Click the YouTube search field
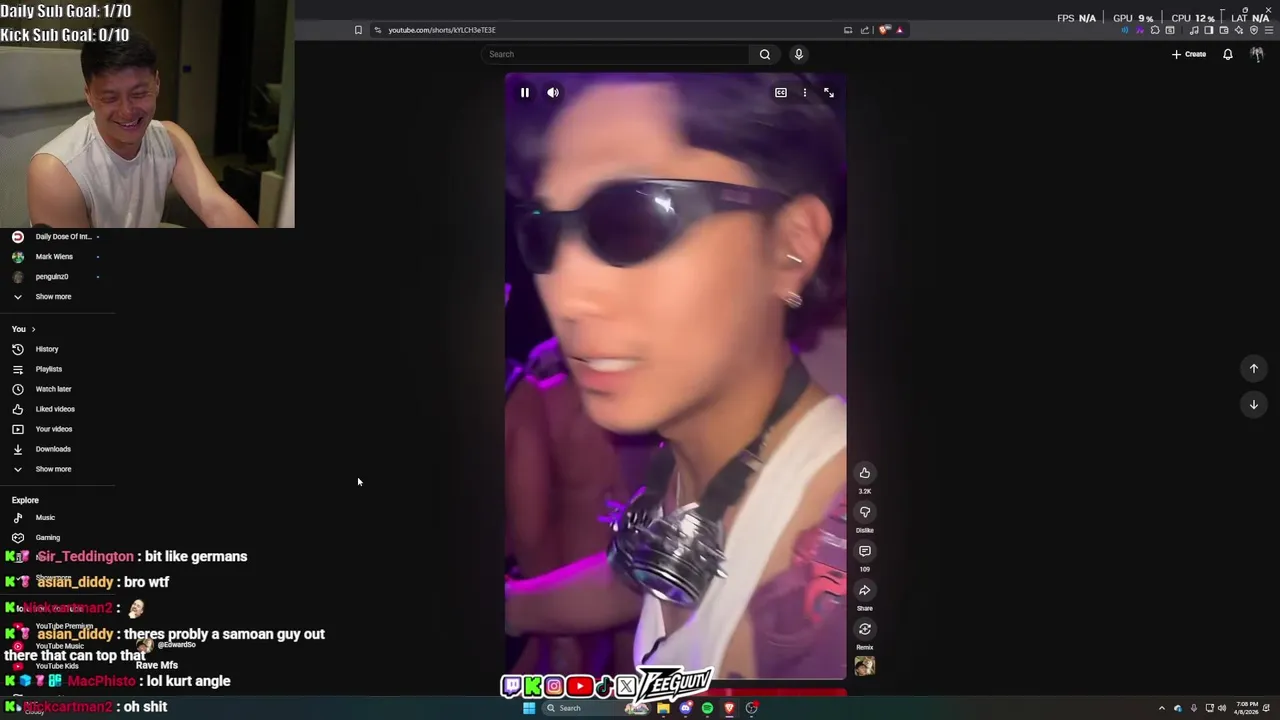The height and width of the screenshot is (720, 1280). pyautogui.click(x=615, y=54)
